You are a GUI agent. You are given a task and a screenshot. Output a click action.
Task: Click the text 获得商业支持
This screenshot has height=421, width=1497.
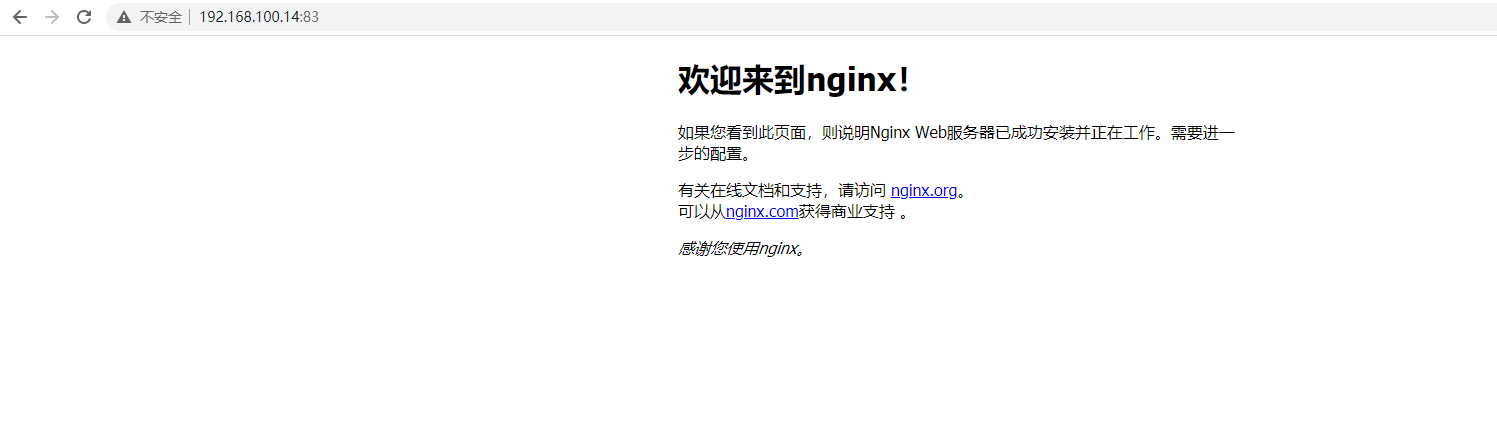point(847,211)
